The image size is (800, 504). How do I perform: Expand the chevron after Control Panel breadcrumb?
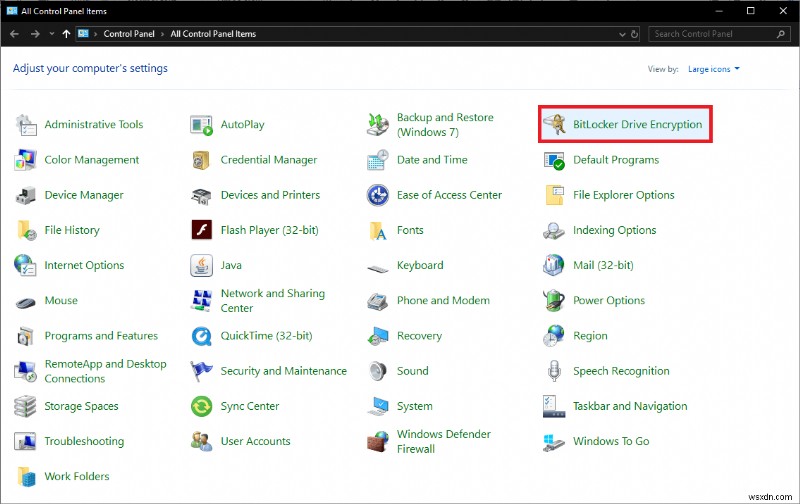point(162,34)
